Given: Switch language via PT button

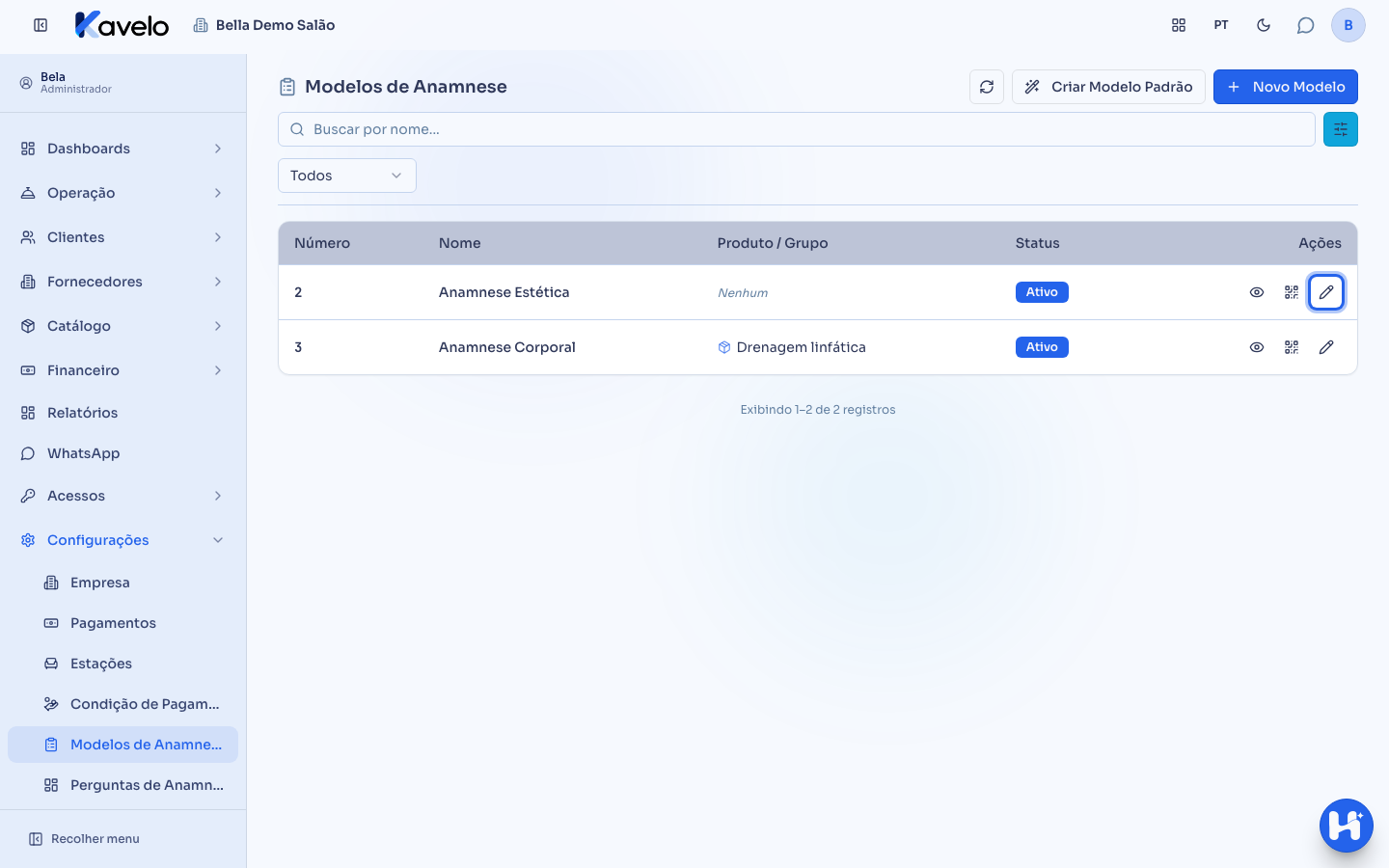Looking at the screenshot, I should coord(1221,25).
